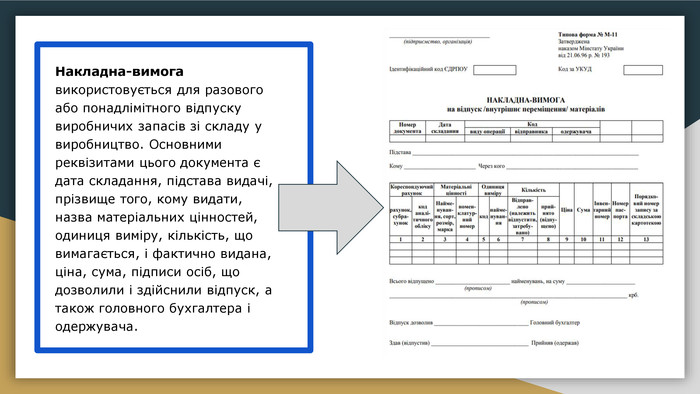The image size is (700, 394).
Task: Click the "Типова форма № М-11" text
Action: (x=588, y=34)
